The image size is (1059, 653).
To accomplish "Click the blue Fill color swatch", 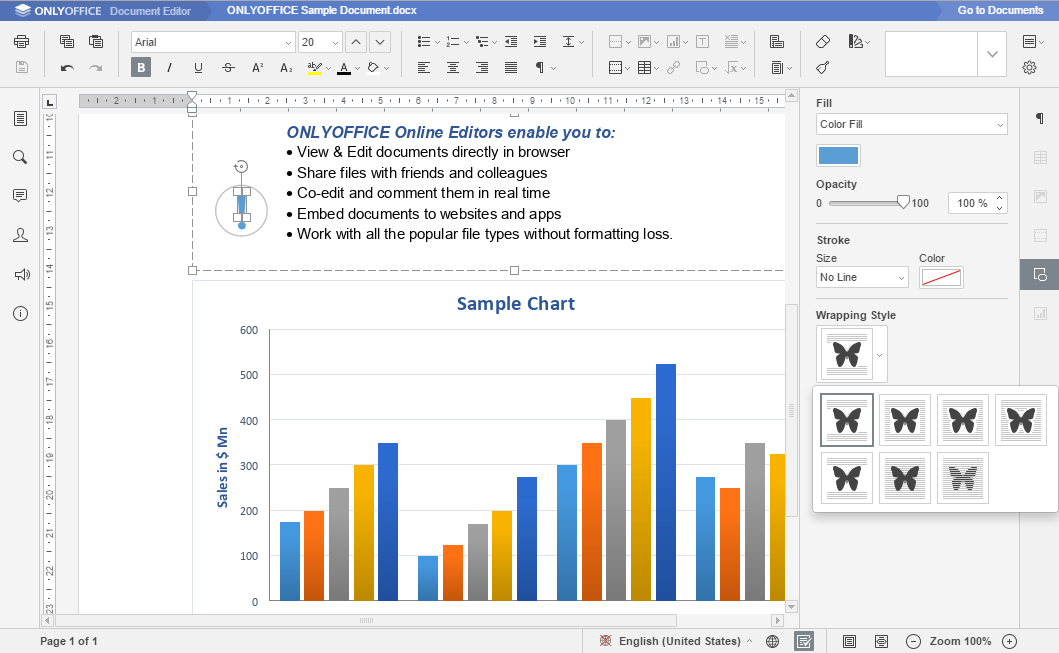I will coord(838,155).
